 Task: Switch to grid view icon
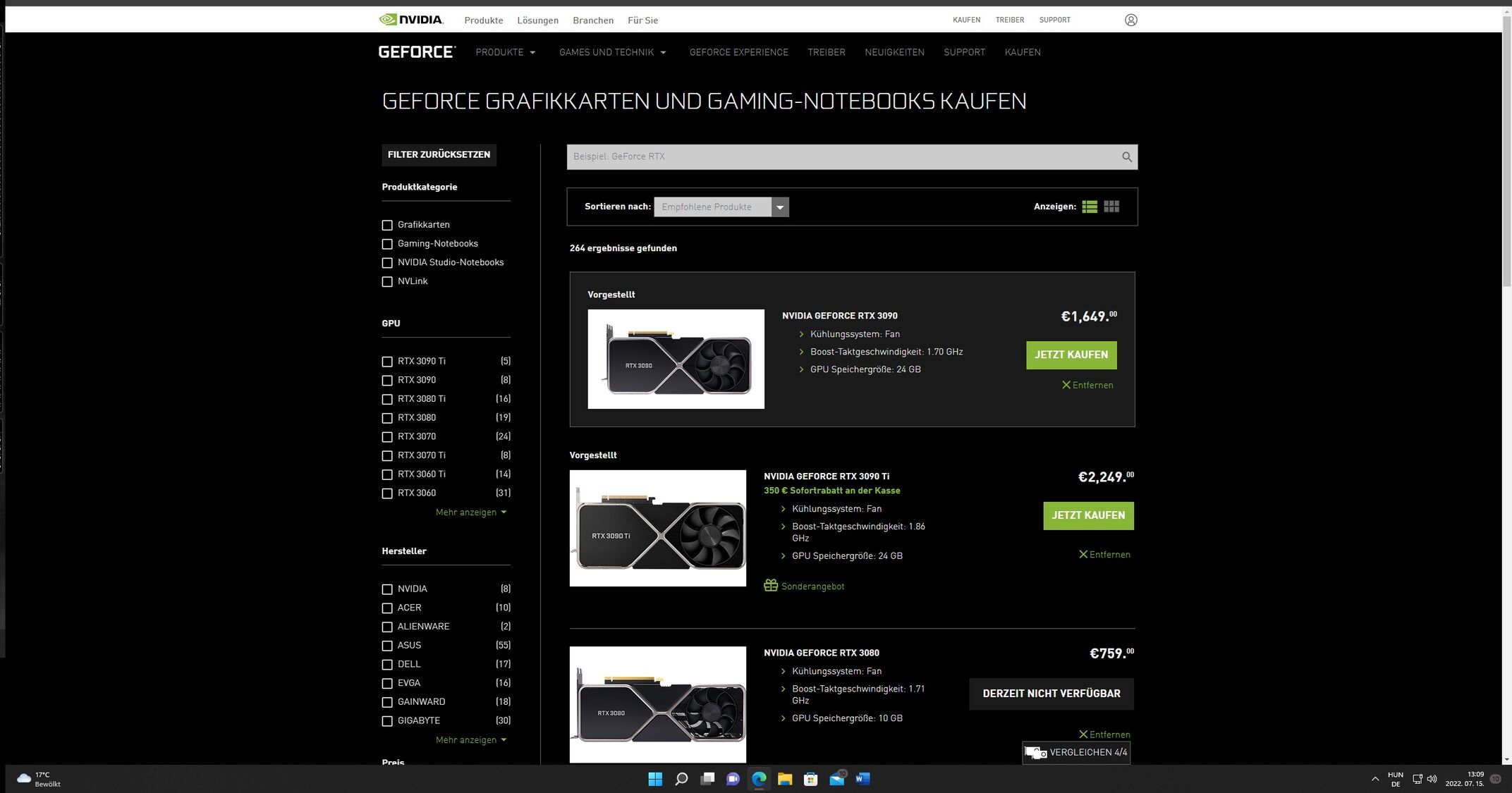click(1111, 207)
